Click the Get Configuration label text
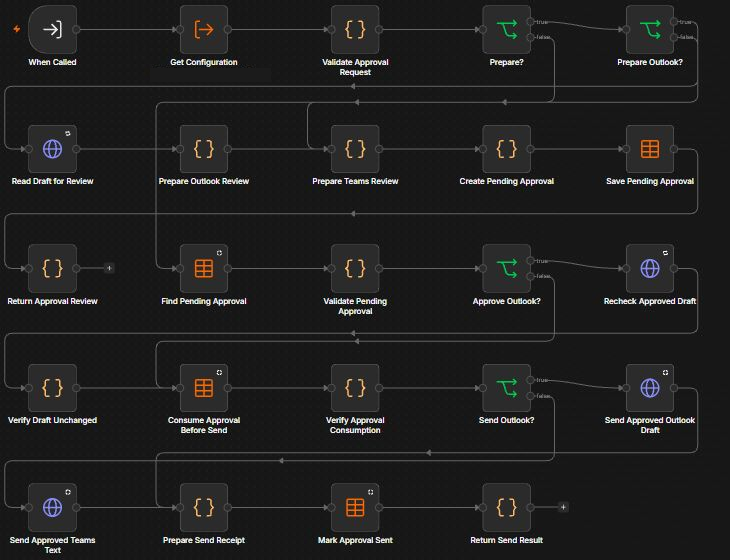730x560 pixels. coord(204,62)
